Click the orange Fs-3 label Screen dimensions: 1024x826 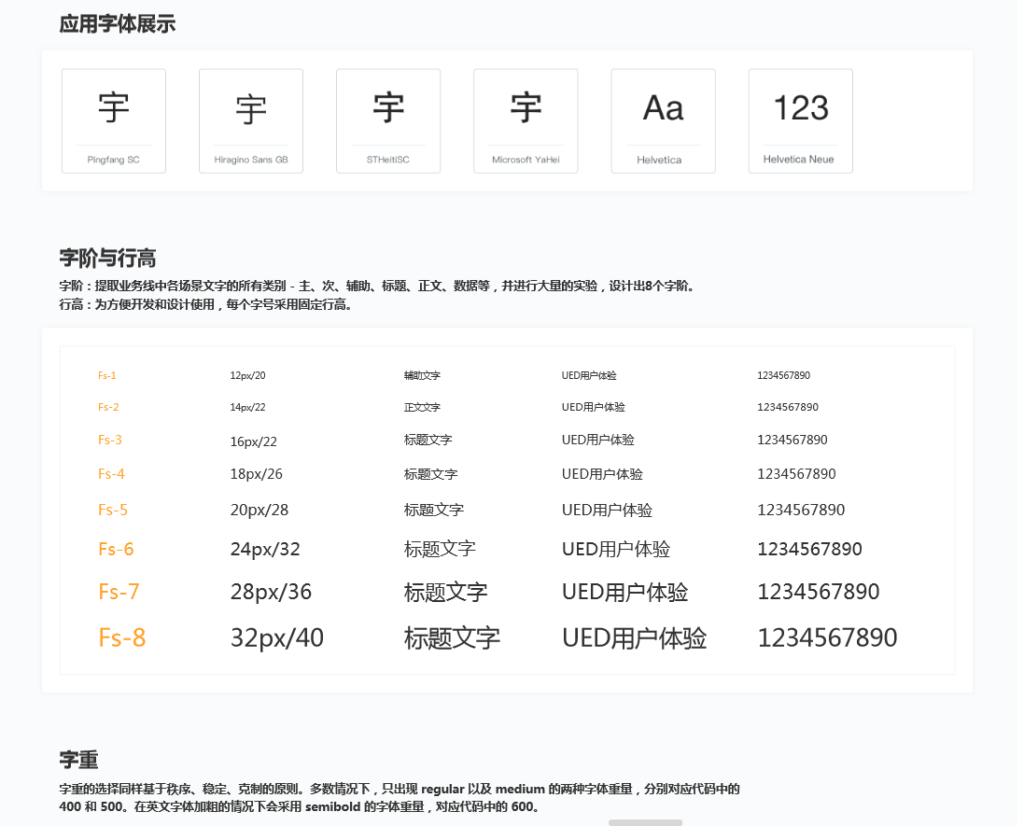tap(110, 439)
